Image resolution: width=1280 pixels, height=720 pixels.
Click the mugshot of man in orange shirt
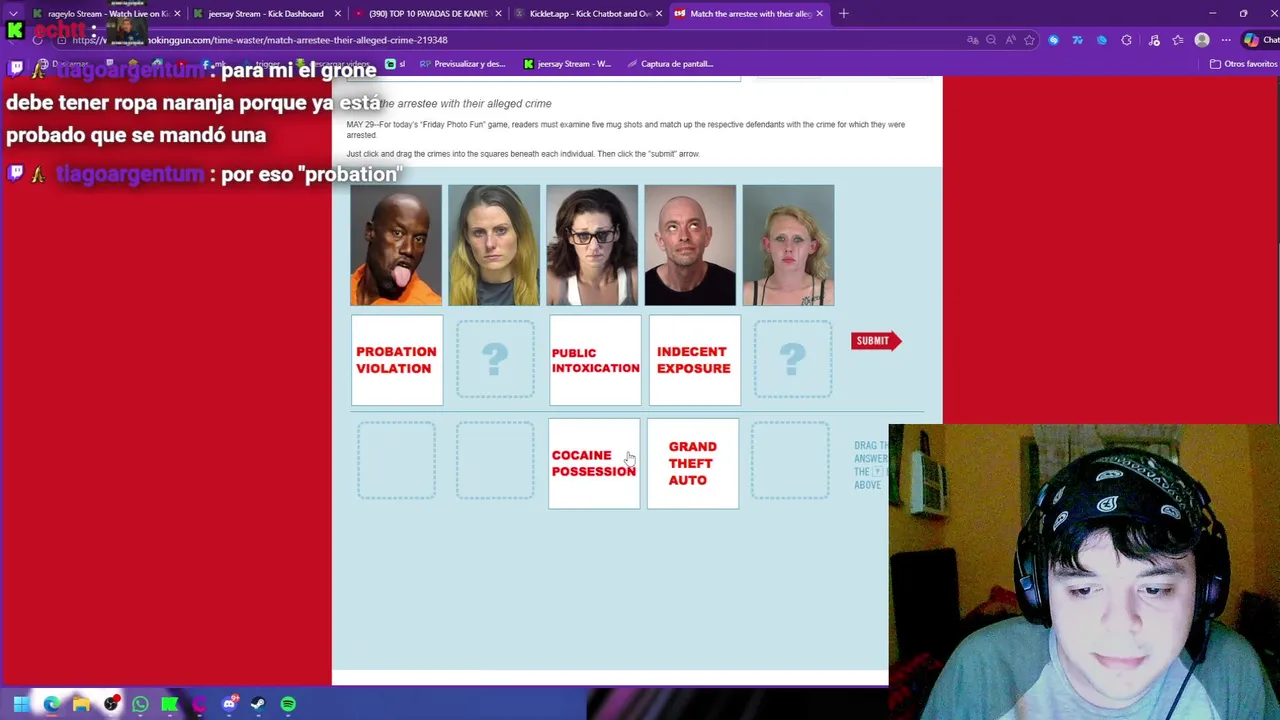click(x=396, y=245)
